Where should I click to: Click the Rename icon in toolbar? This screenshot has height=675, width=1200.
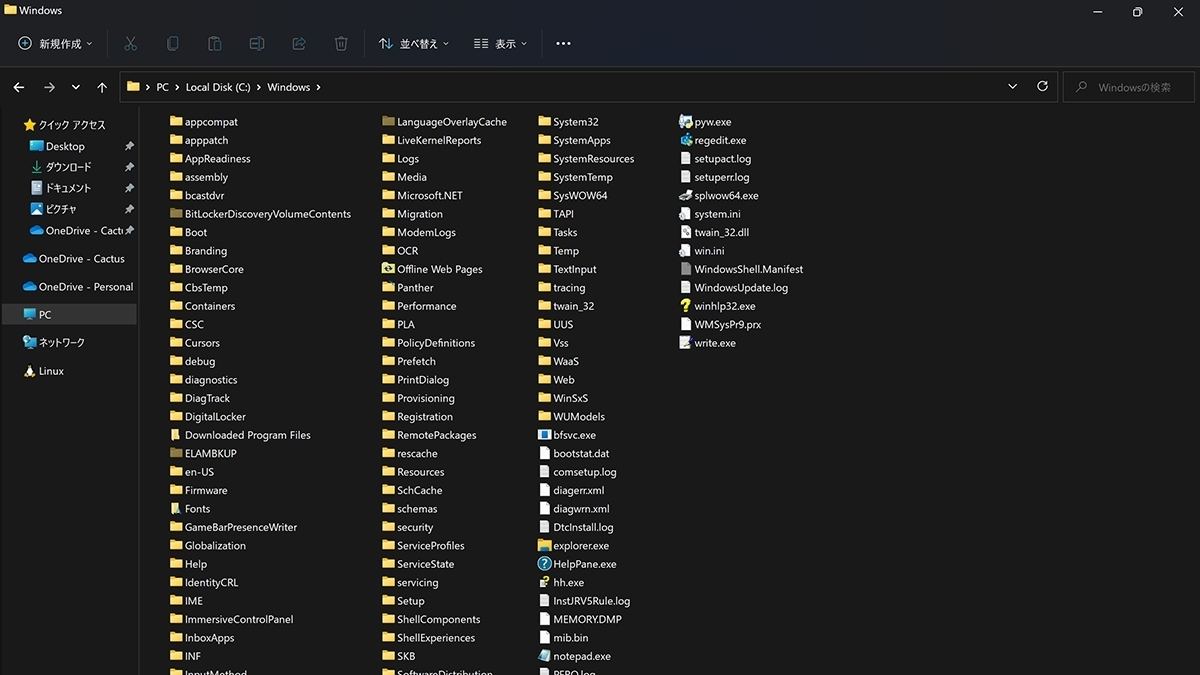256,44
